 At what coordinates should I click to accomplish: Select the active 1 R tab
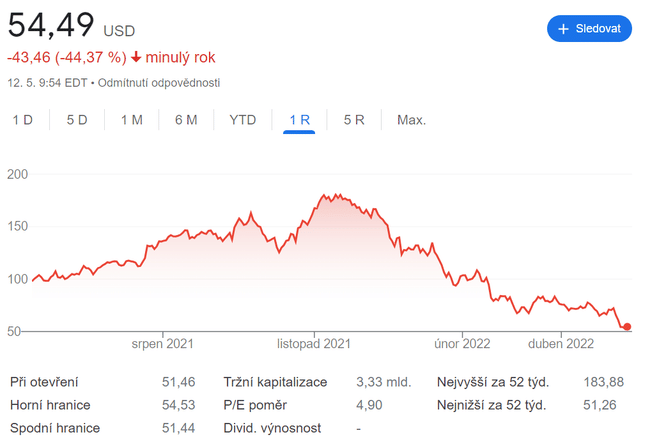pyautogui.click(x=299, y=120)
